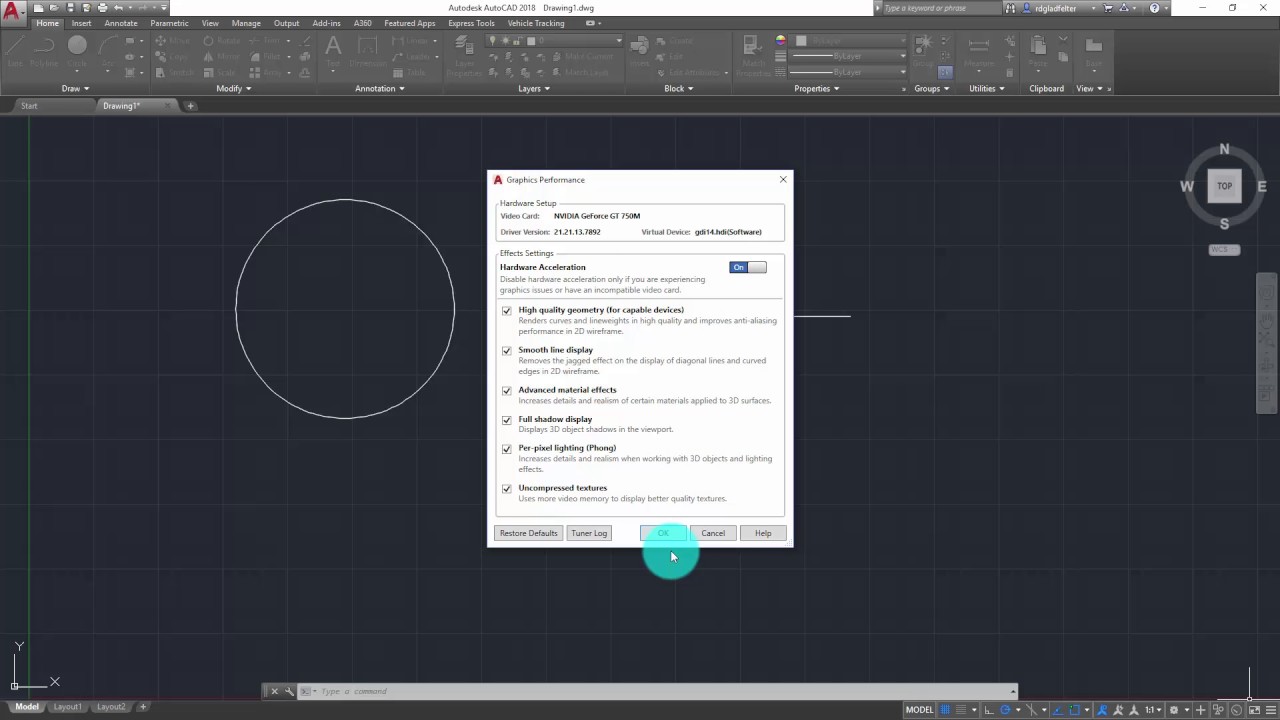Viewport: 1280px width, 720px height.
Task: Expand the Properties panel dropdown
Action: pyautogui.click(x=817, y=89)
